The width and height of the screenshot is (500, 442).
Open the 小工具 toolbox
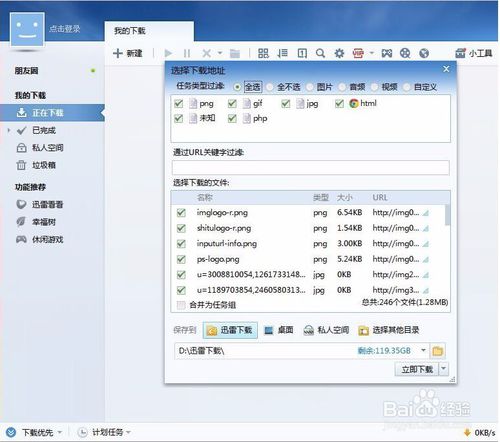474,53
